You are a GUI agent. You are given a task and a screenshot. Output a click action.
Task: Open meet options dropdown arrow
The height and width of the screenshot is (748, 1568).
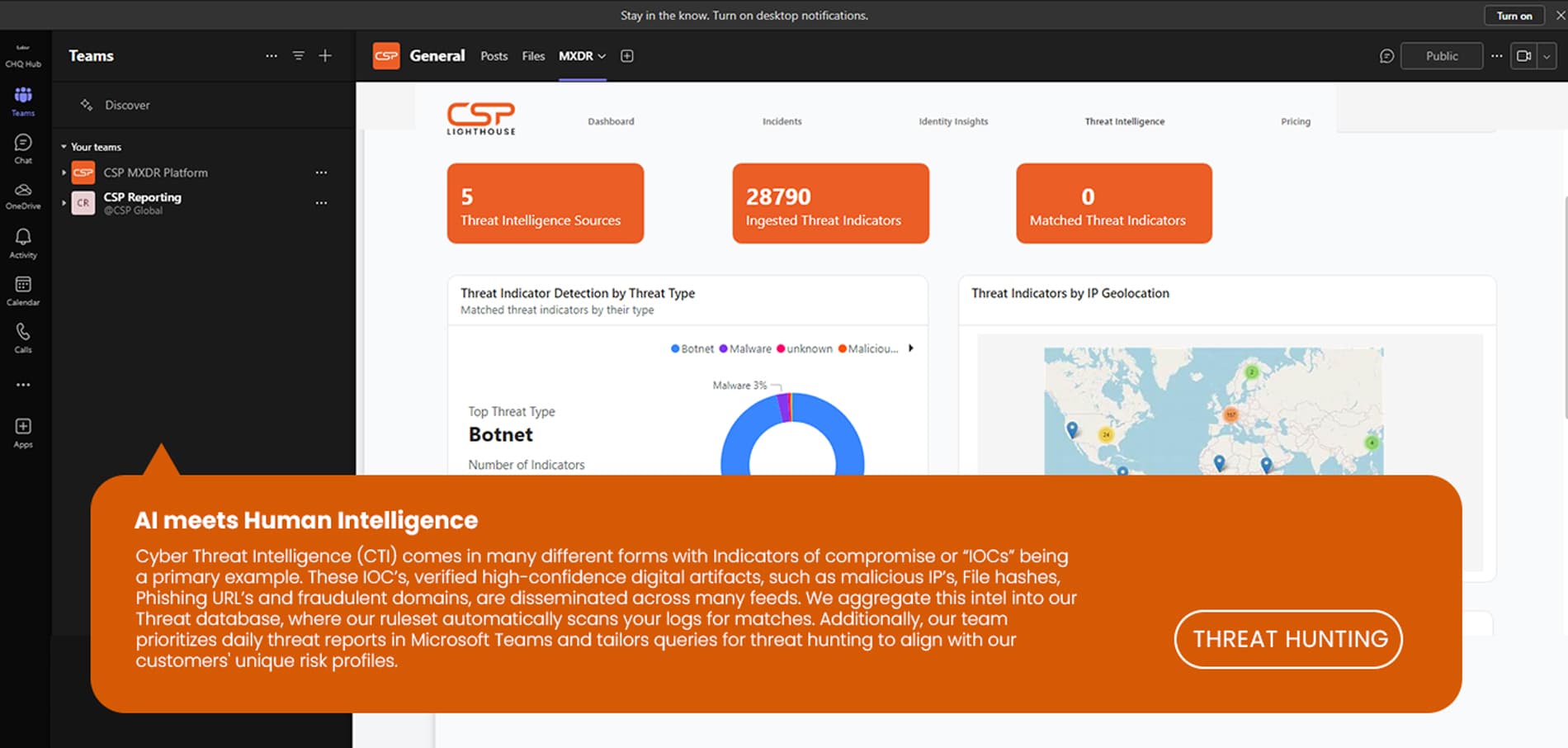point(1547,56)
